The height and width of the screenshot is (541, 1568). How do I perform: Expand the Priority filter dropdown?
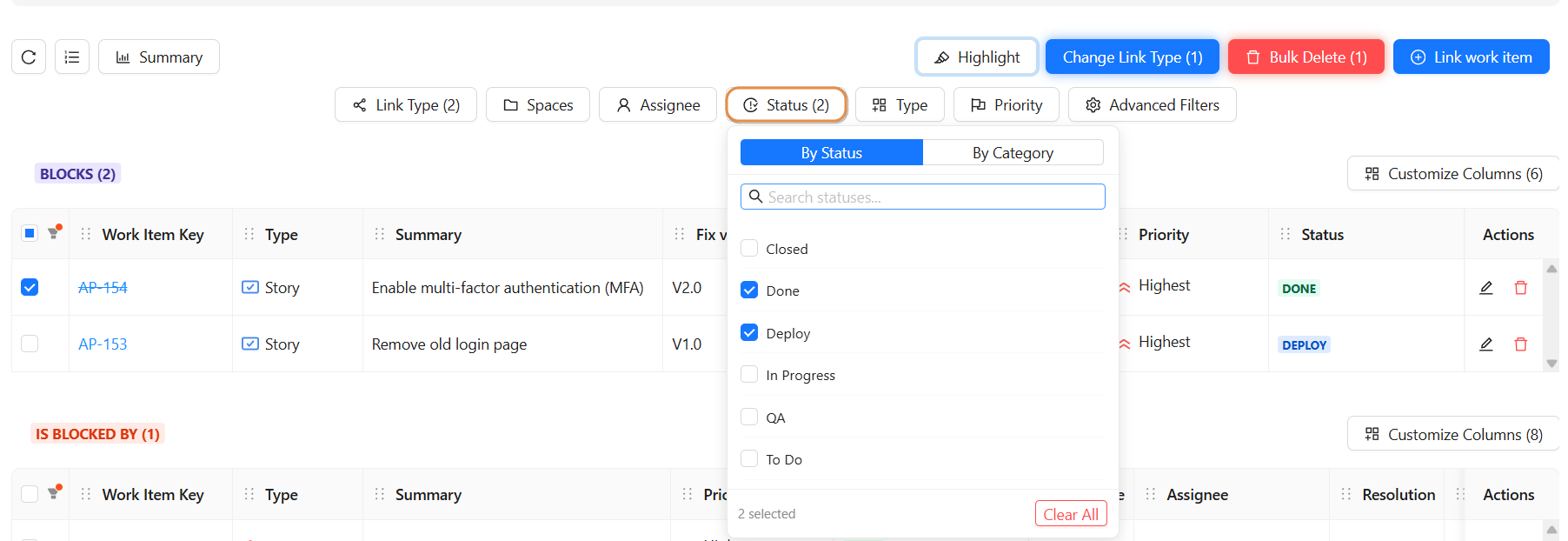point(1006,105)
